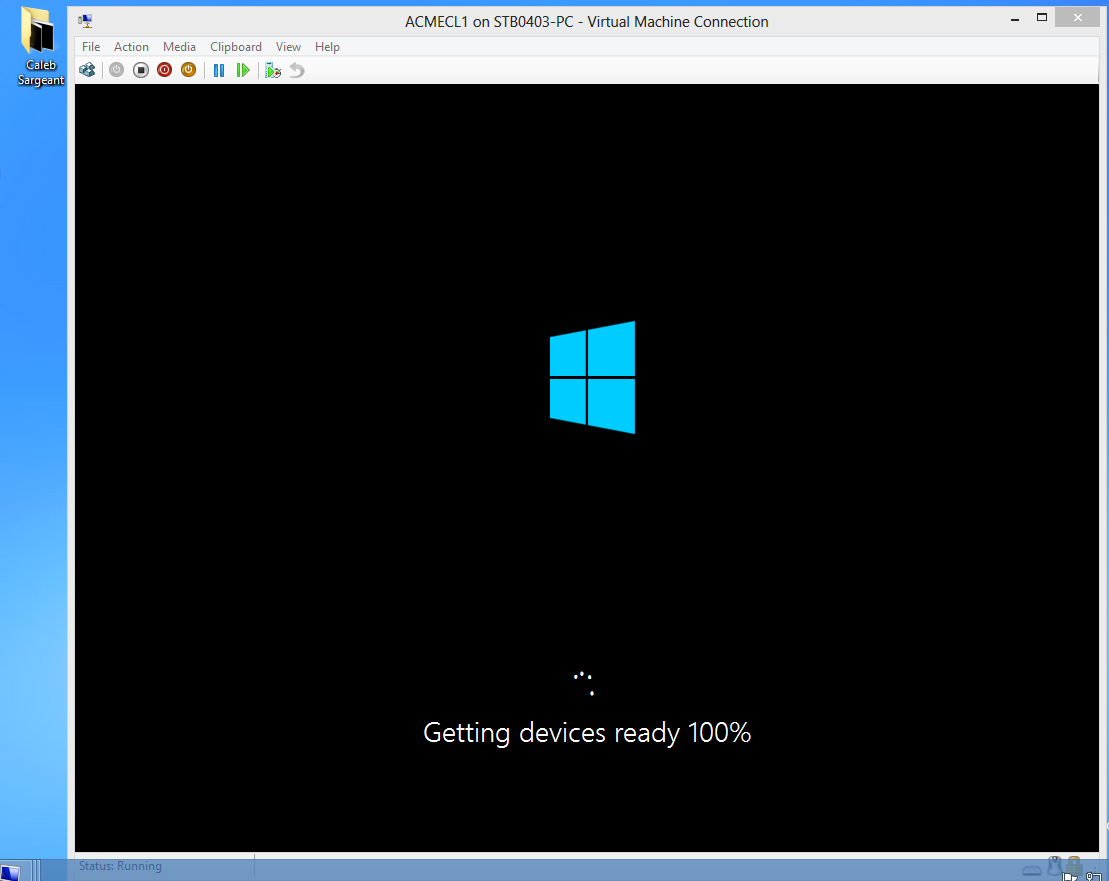Turn off the virtual machine
This screenshot has width=1109, height=881.
point(141,70)
